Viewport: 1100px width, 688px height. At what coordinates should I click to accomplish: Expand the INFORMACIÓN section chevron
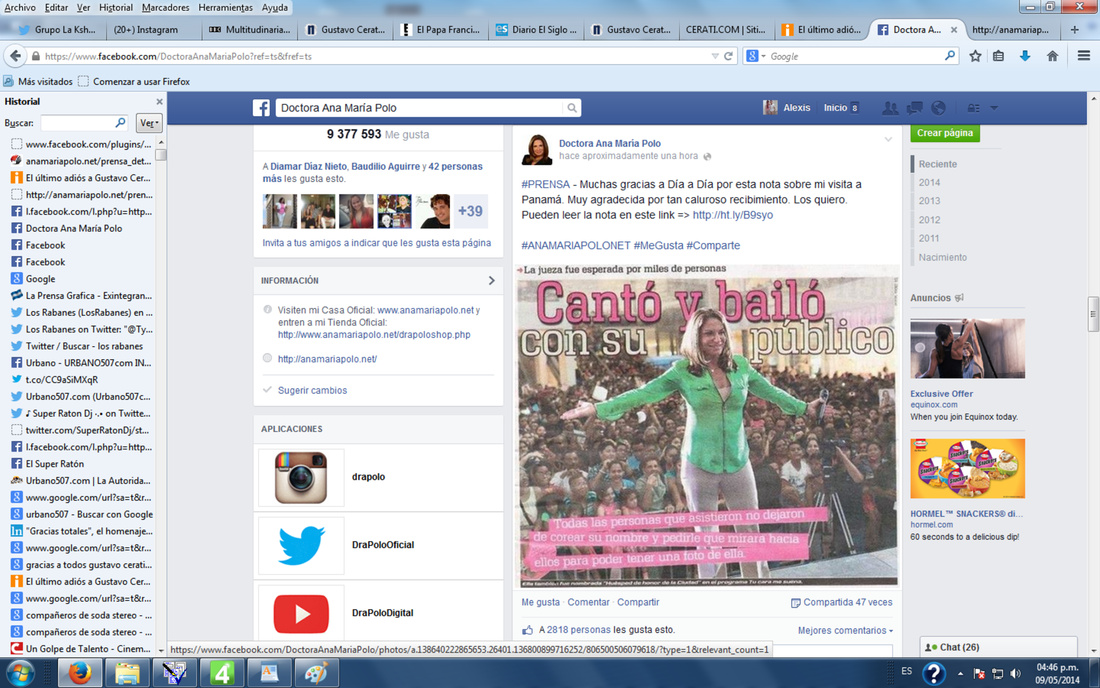pos(491,281)
